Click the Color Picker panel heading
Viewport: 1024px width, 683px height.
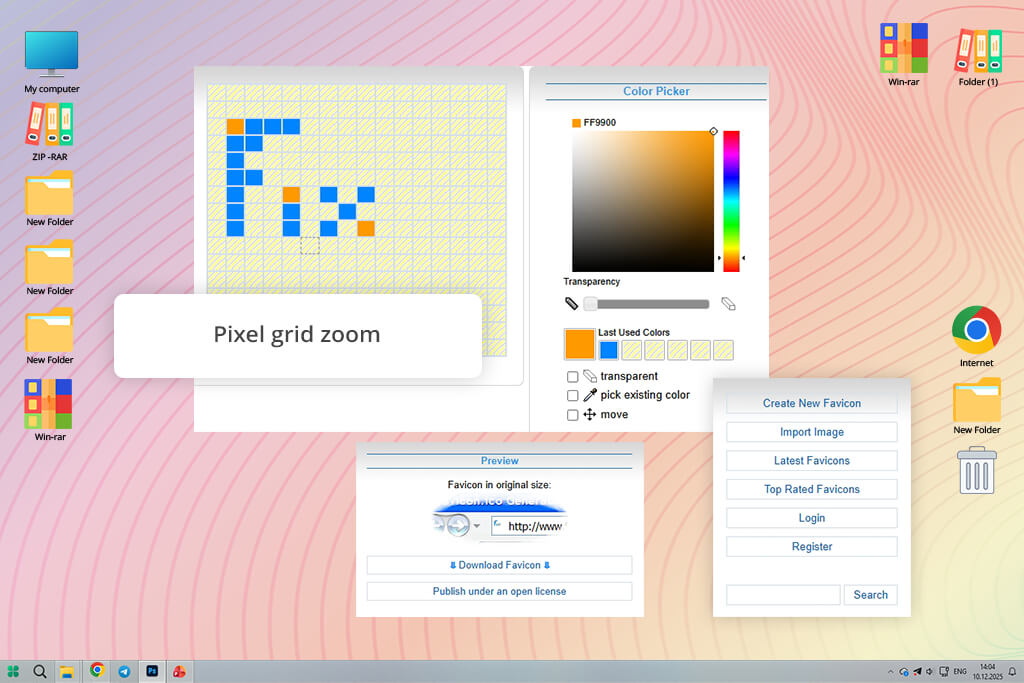656,91
